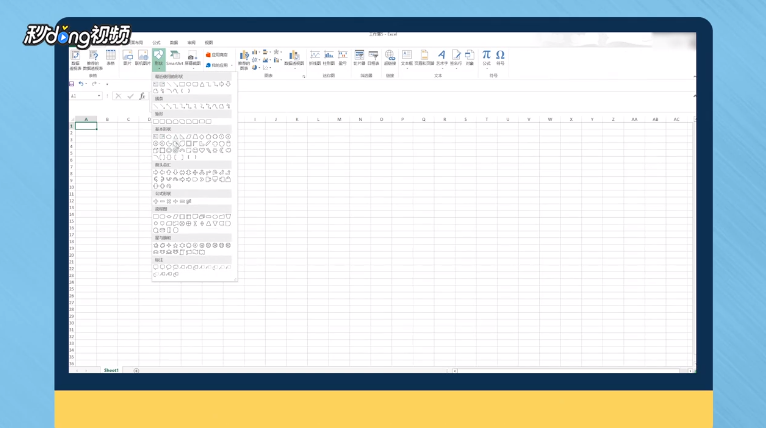Switch to the Data tab
The width and height of the screenshot is (766, 428).
coord(174,43)
